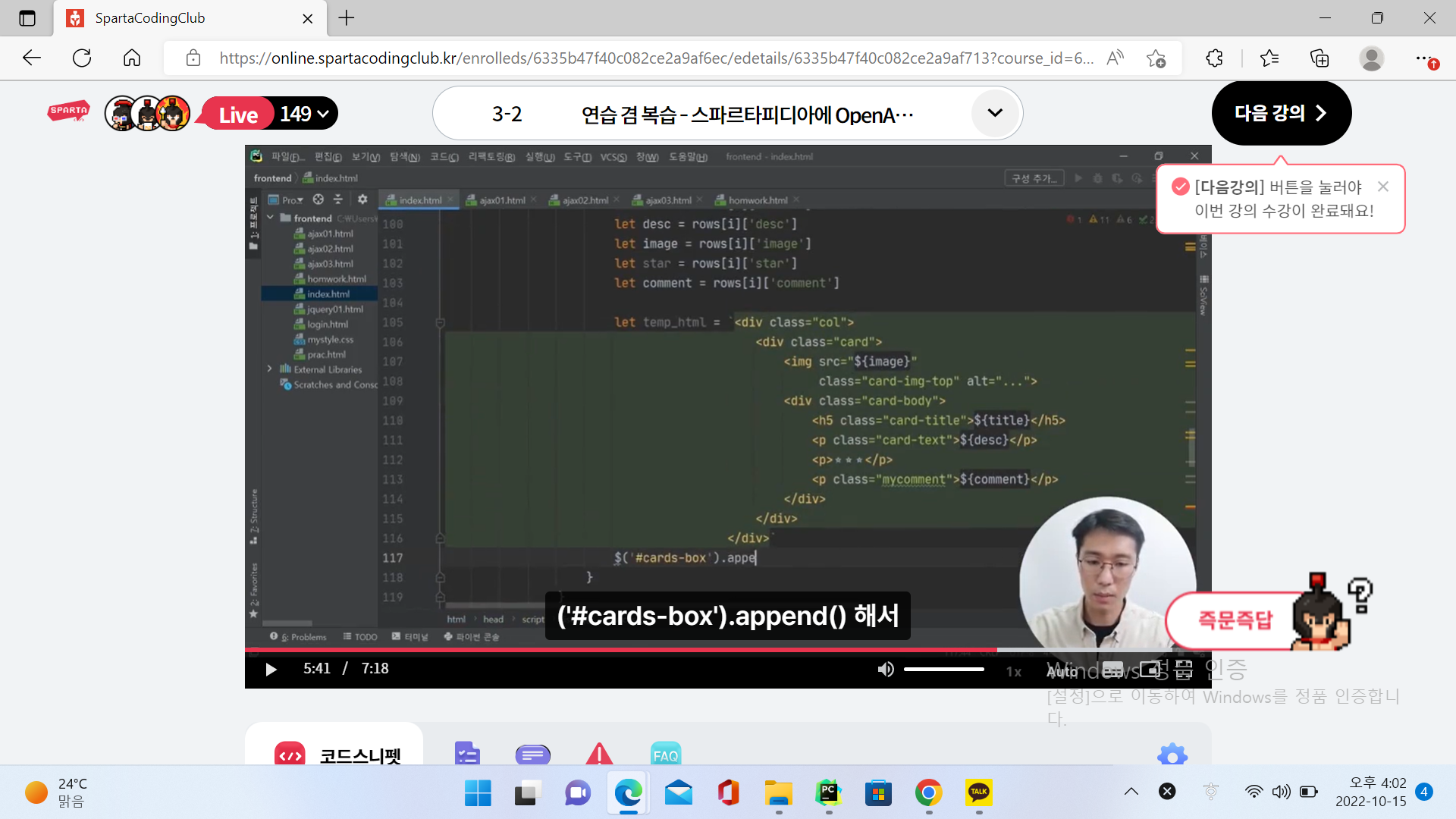Show hidden system tray icons
Screen dimensions: 1456x819
[1131, 792]
